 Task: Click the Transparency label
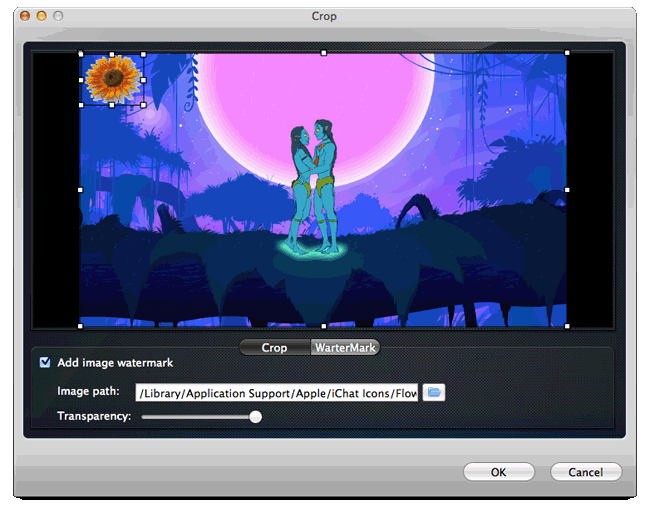click(94, 416)
